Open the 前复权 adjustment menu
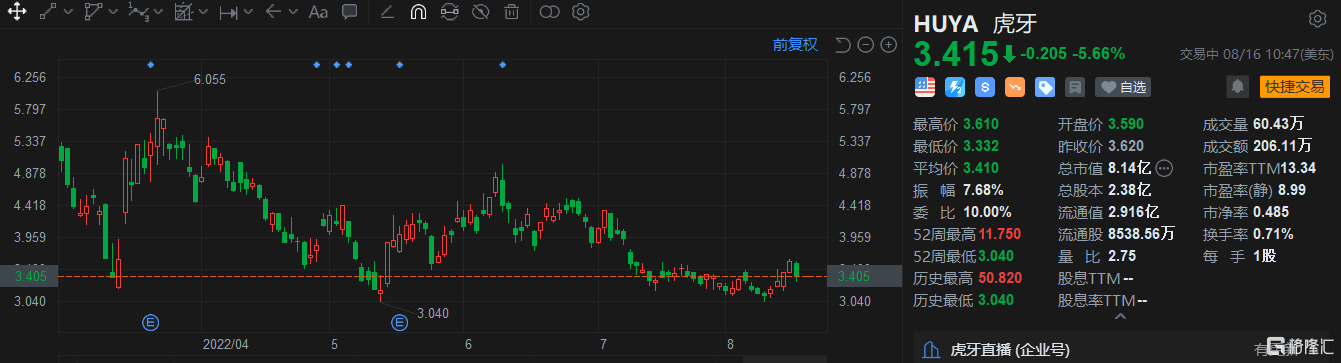Viewport: 1341px width, 363px height. click(795, 44)
